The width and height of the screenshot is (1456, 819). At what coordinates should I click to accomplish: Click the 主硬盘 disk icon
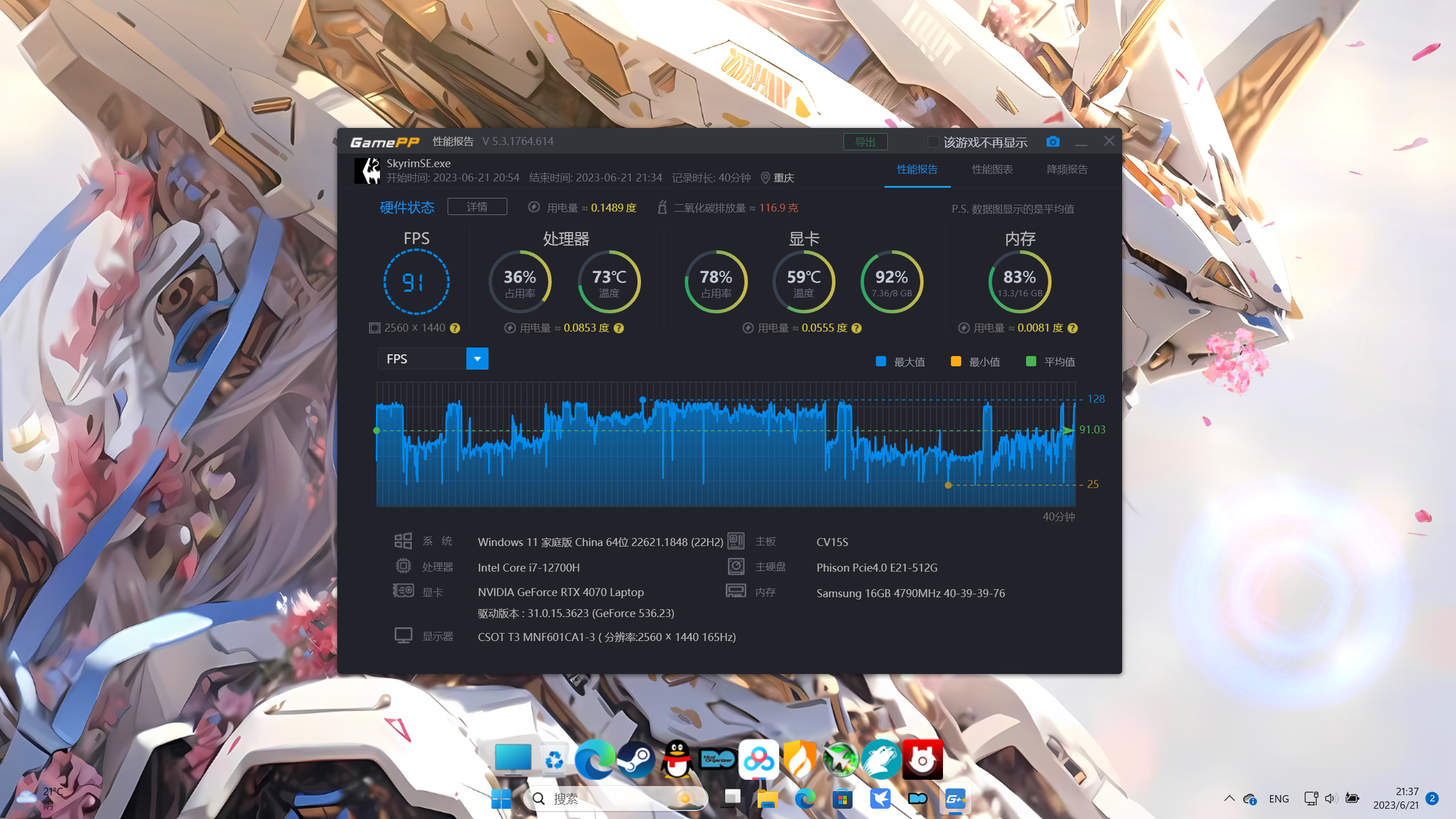click(x=736, y=566)
